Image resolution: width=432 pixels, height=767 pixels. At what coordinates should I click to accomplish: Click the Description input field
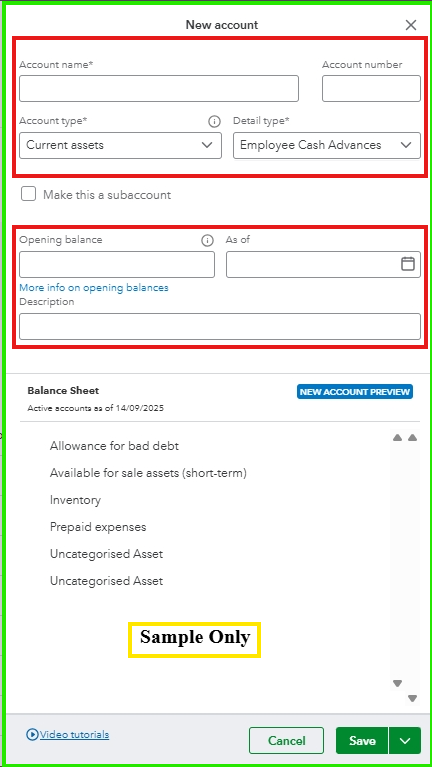coord(220,326)
